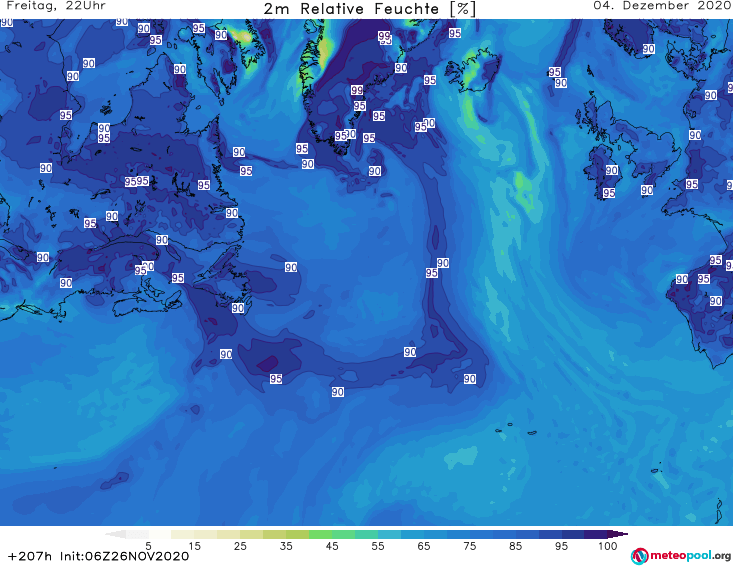Click the legend value 85
733x566 pixels.
click(516, 546)
